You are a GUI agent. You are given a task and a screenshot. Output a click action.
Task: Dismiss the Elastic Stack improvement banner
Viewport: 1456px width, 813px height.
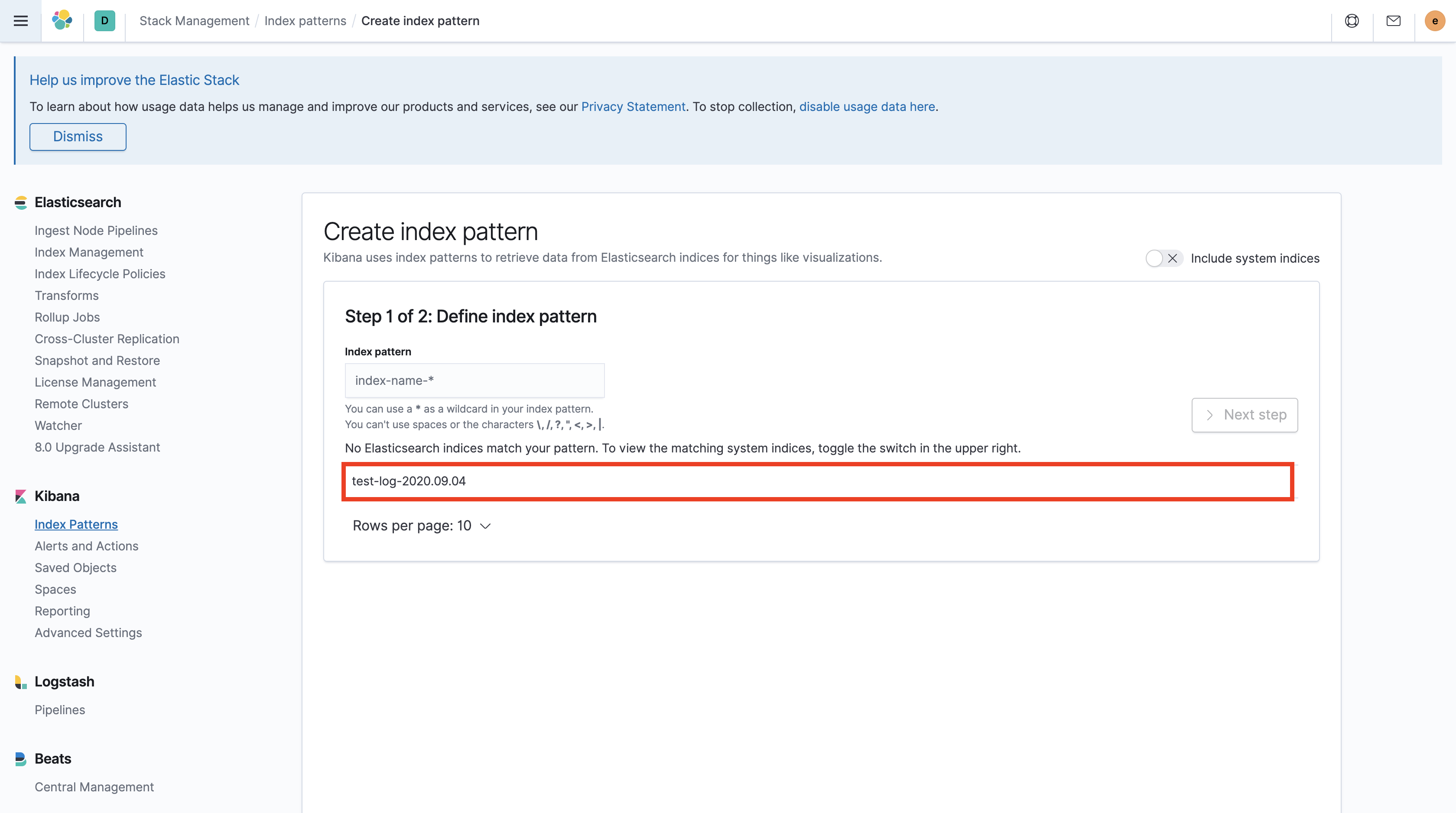point(78,137)
